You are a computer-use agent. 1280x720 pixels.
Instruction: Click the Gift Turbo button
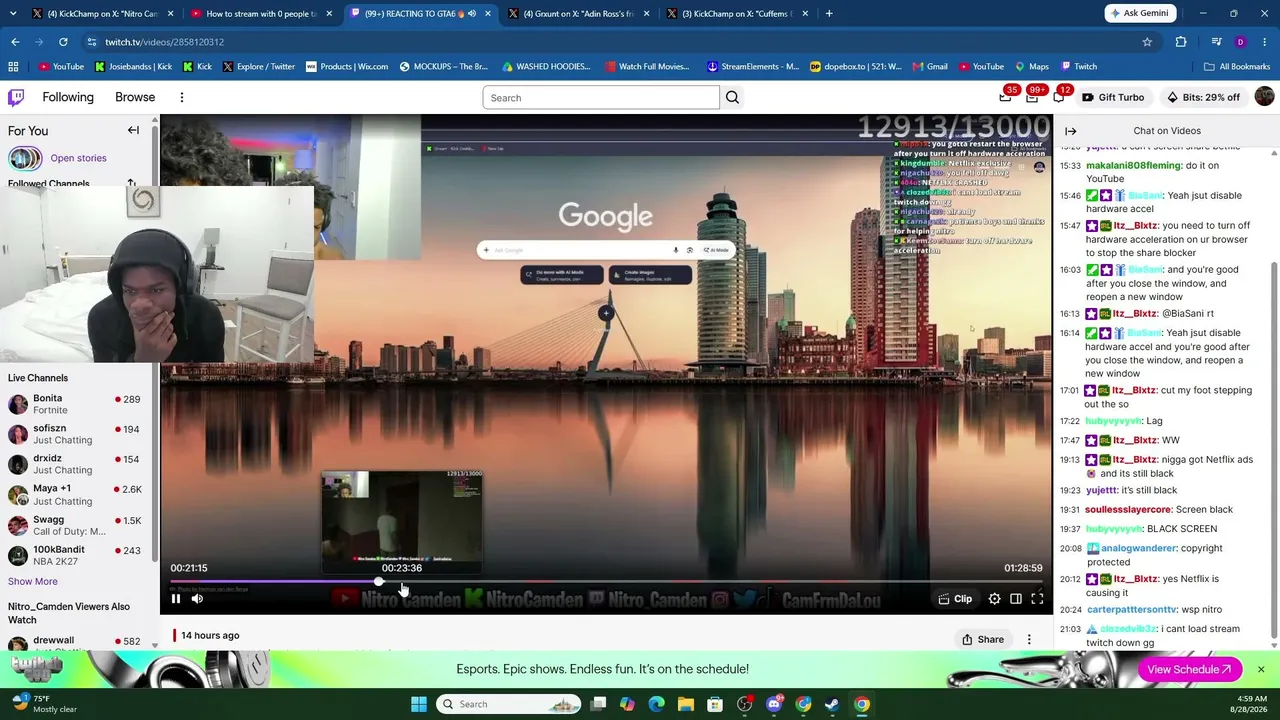pyautogui.click(x=1113, y=97)
